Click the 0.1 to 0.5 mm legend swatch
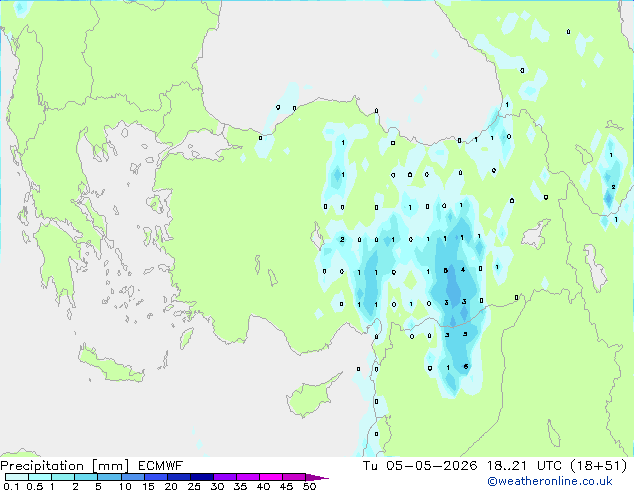The image size is (634, 490). pos(17,477)
